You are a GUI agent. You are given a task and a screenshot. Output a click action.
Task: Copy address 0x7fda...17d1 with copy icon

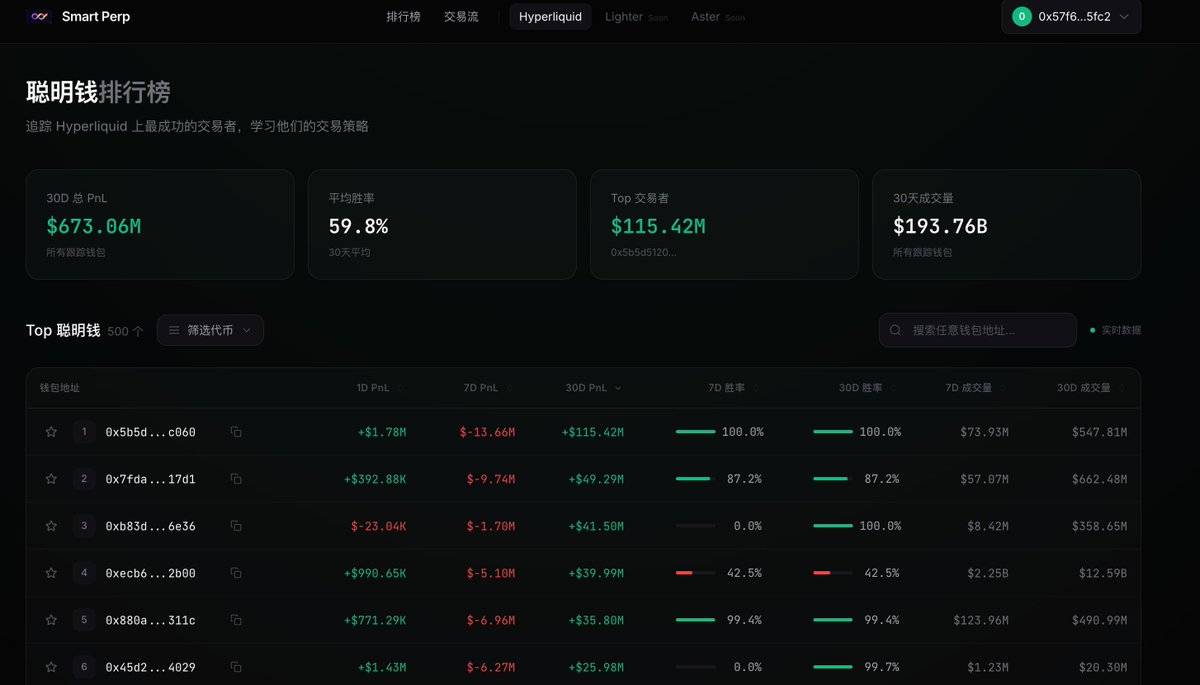(x=236, y=479)
